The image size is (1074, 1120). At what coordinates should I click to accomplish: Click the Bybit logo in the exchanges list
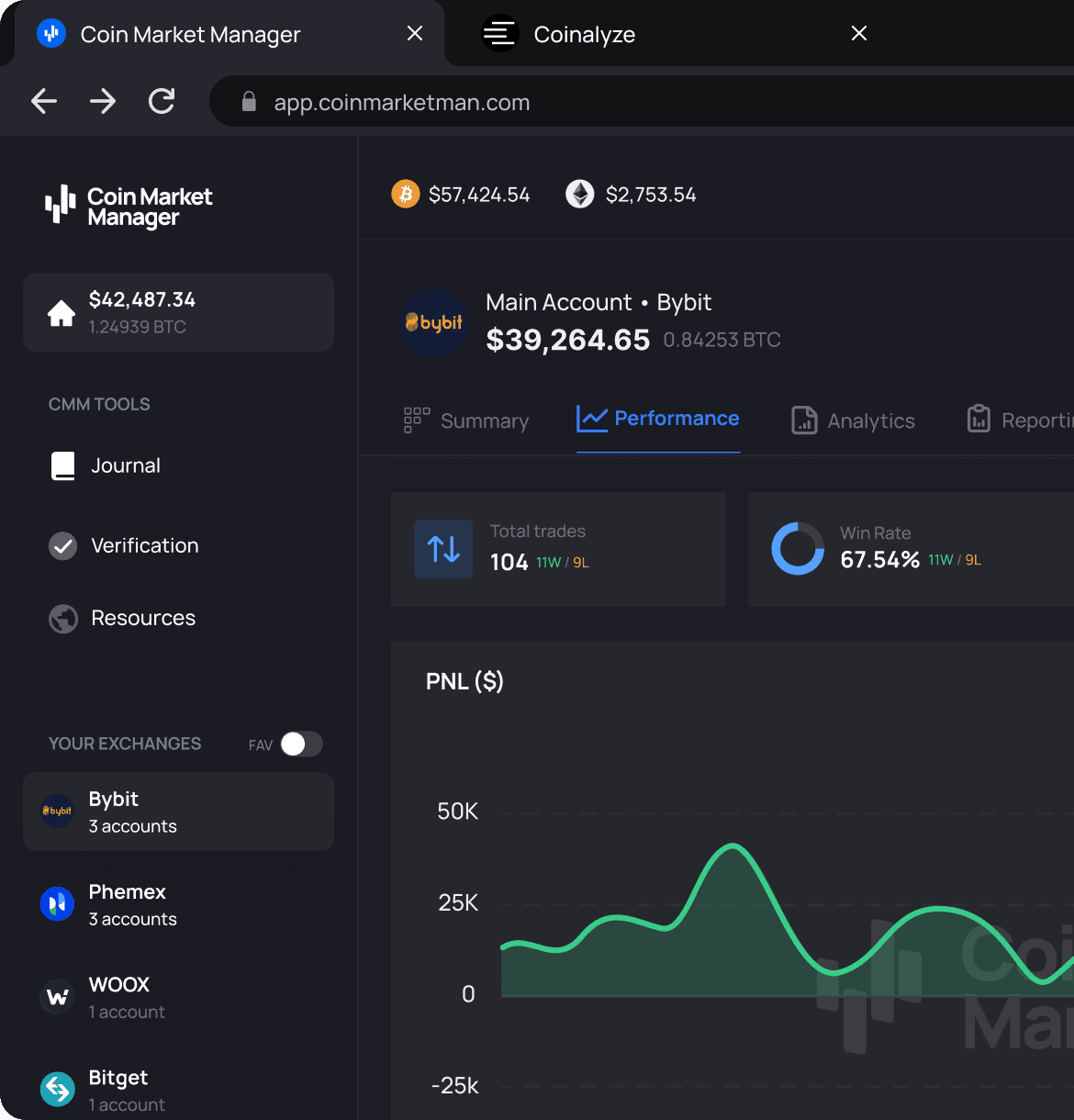coord(57,811)
